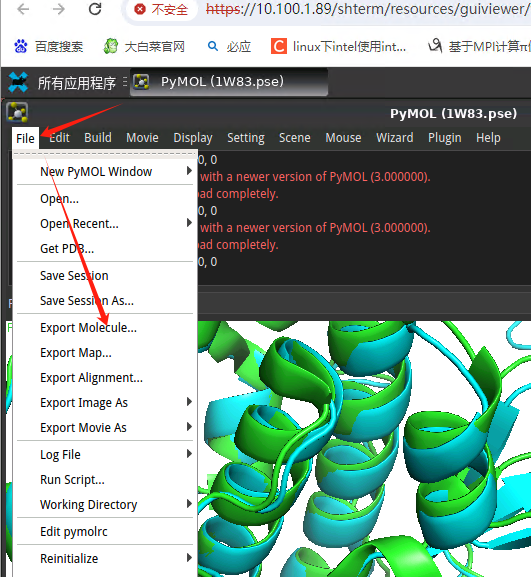Select Export Alignment... entry
Screen dimensions: 531x577
(x=105, y=378)
